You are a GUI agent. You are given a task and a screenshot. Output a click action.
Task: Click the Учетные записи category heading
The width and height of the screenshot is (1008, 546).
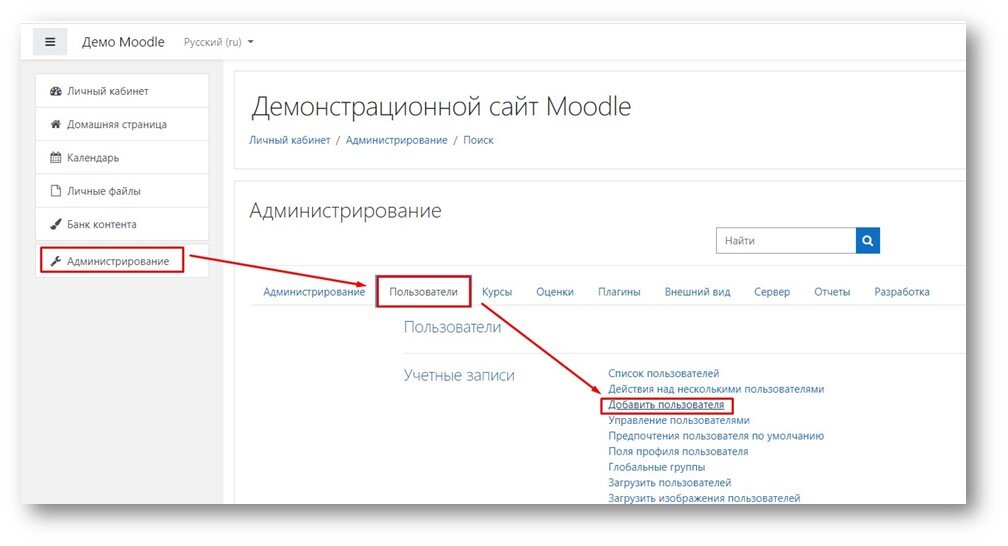coord(459,376)
